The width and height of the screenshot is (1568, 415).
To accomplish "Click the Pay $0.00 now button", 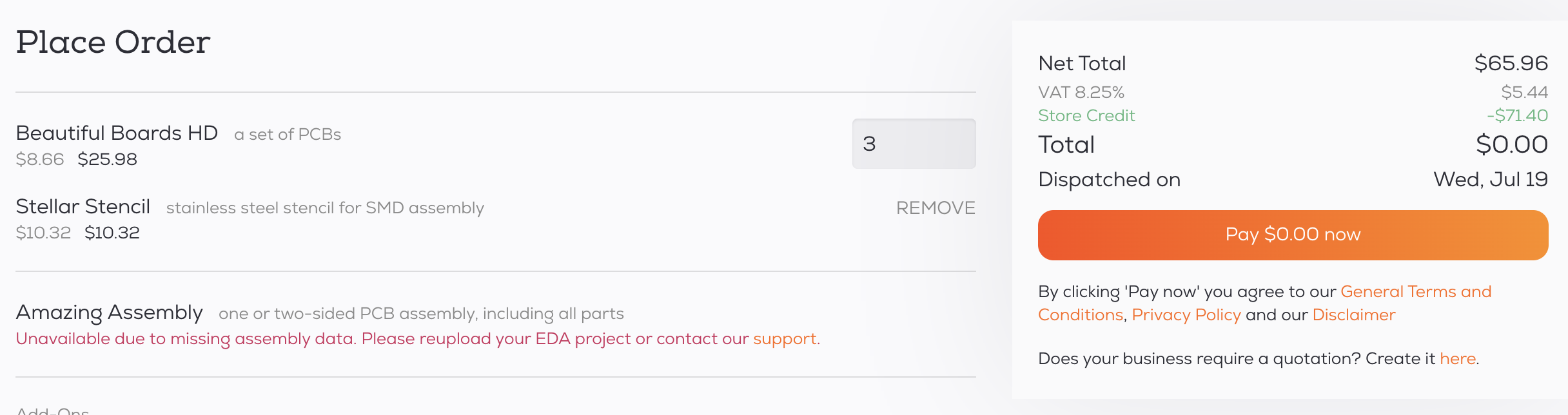I will [1292, 235].
